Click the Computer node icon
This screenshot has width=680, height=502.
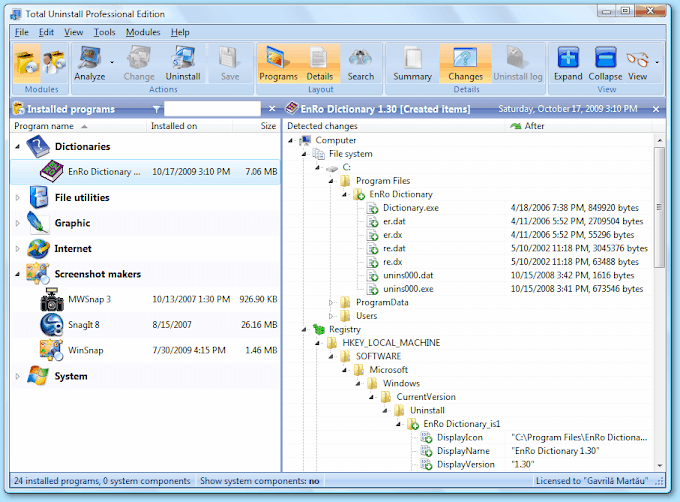pos(305,140)
